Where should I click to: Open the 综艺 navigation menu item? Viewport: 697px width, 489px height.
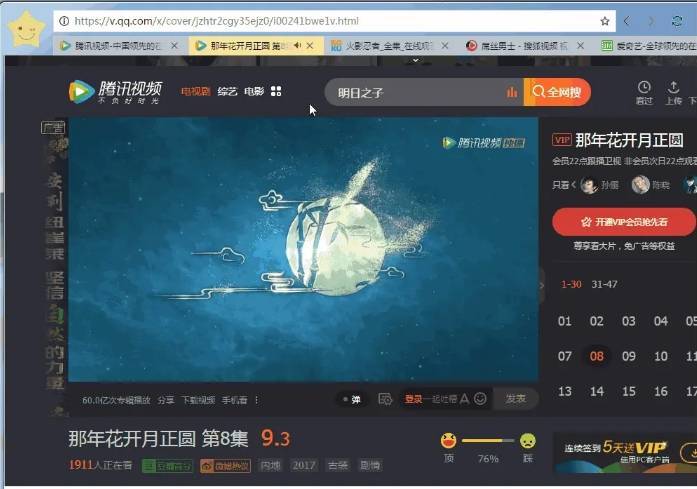(227, 91)
